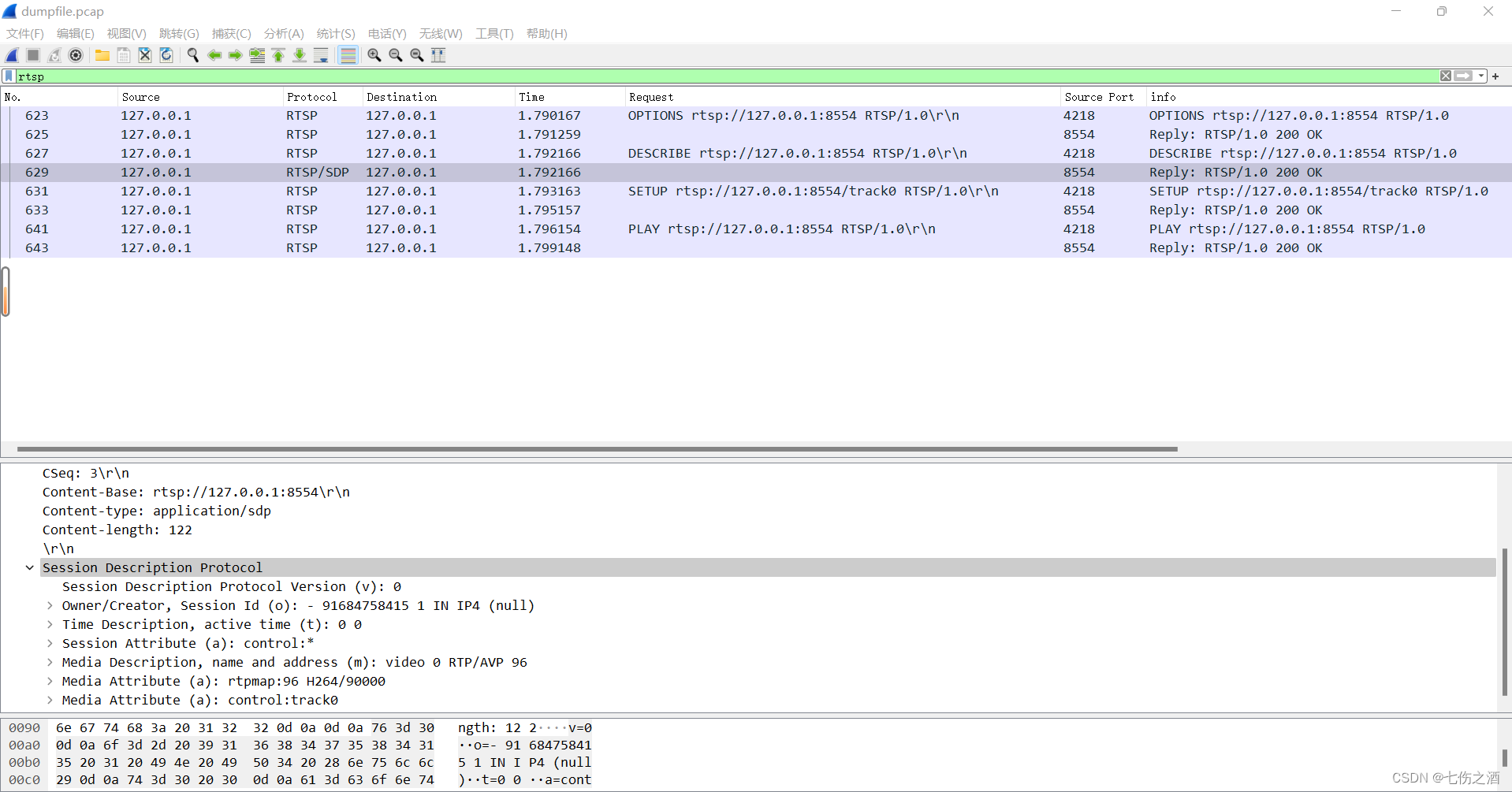
Task: Open the 无线(W) menu
Action: tap(441, 34)
